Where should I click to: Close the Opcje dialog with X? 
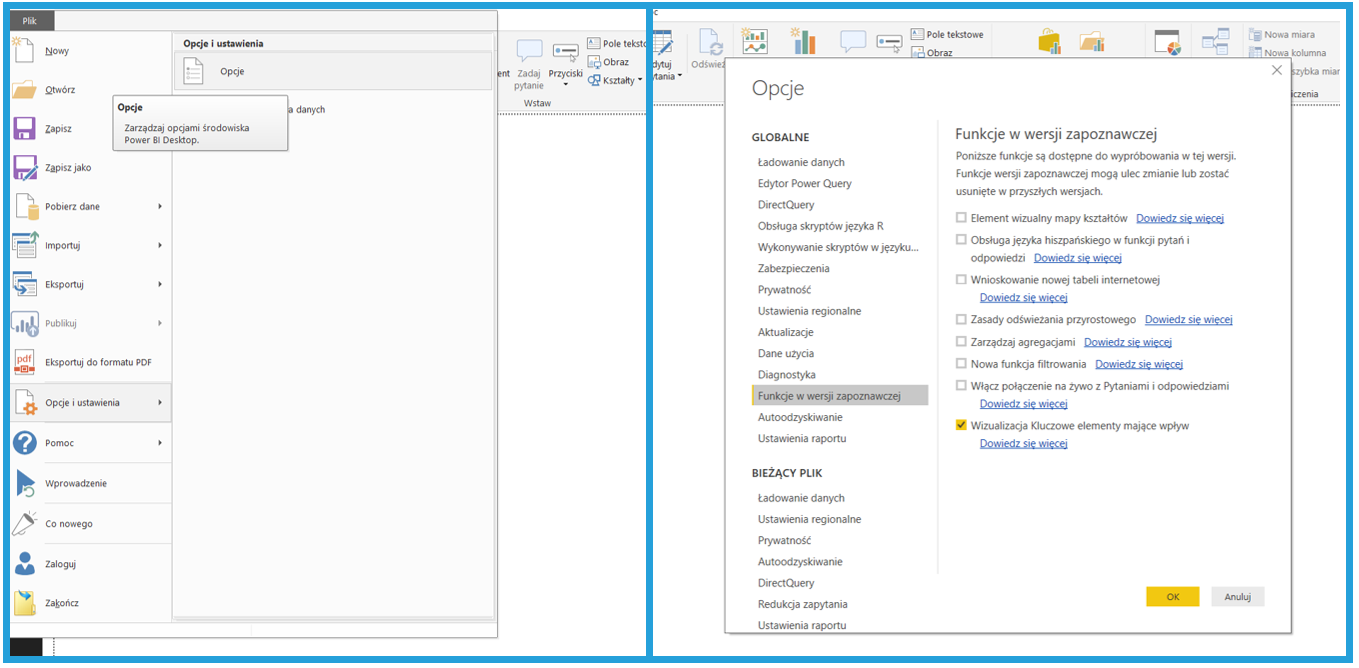click(x=1276, y=70)
